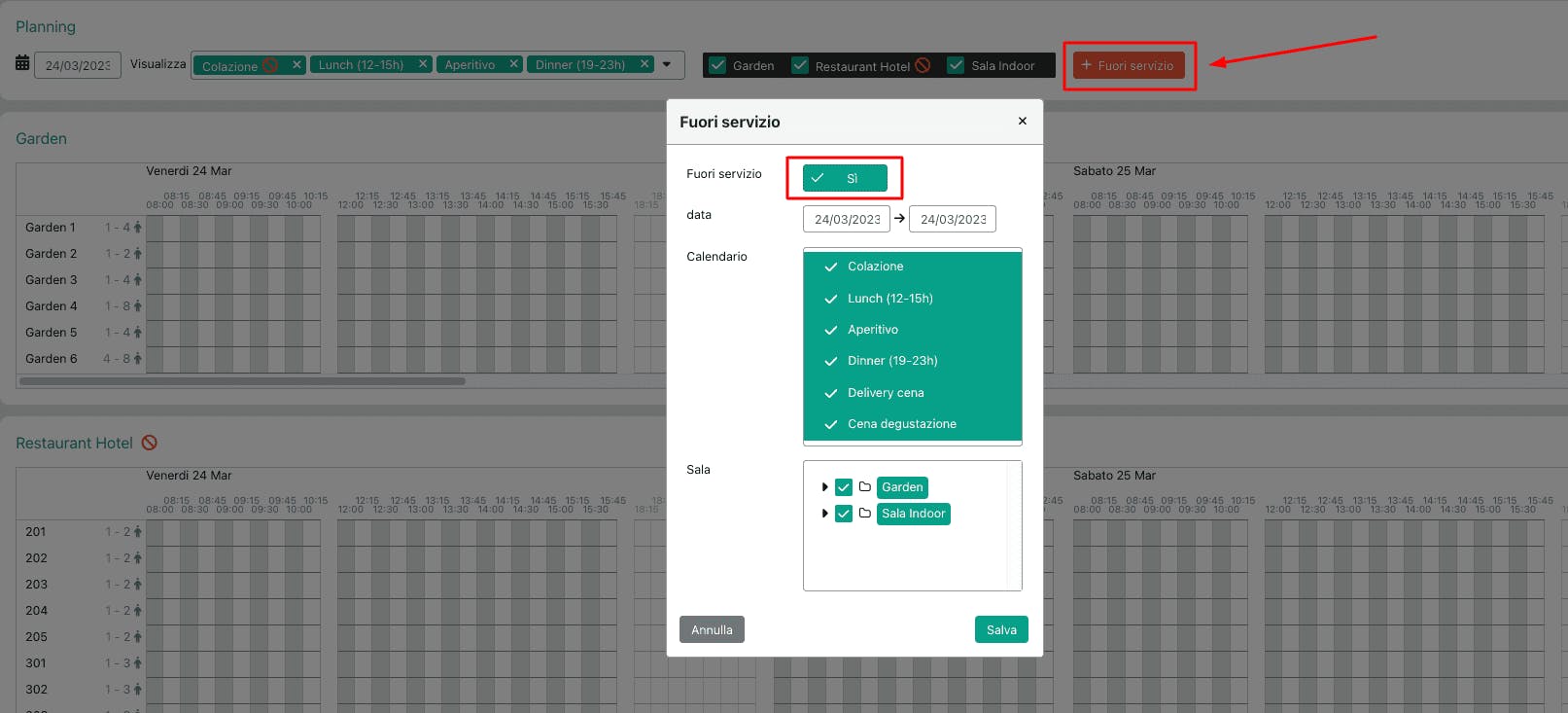Image resolution: width=1568 pixels, height=713 pixels.
Task: Open the Visualizza calendars dropdown arrow
Action: coord(667,65)
